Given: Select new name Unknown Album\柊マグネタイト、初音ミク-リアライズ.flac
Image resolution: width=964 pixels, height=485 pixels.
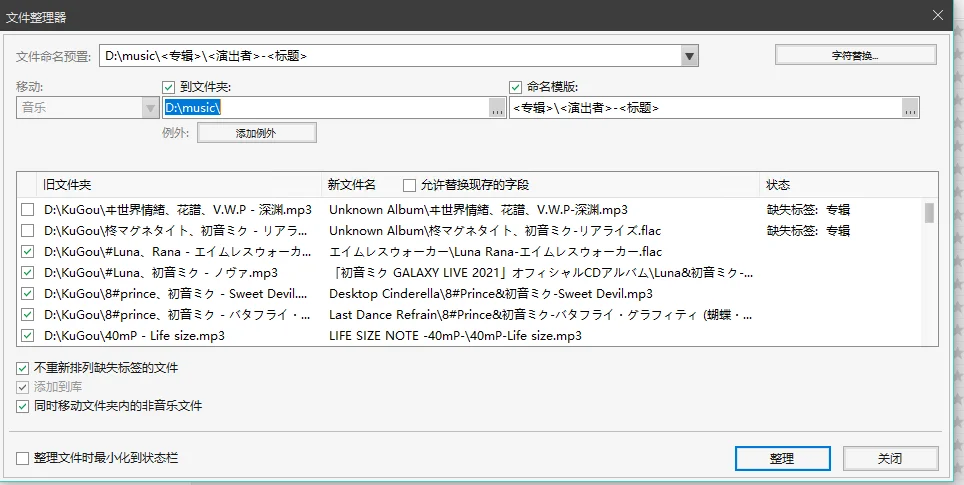Looking at the screenshot, I should (495, 231).
